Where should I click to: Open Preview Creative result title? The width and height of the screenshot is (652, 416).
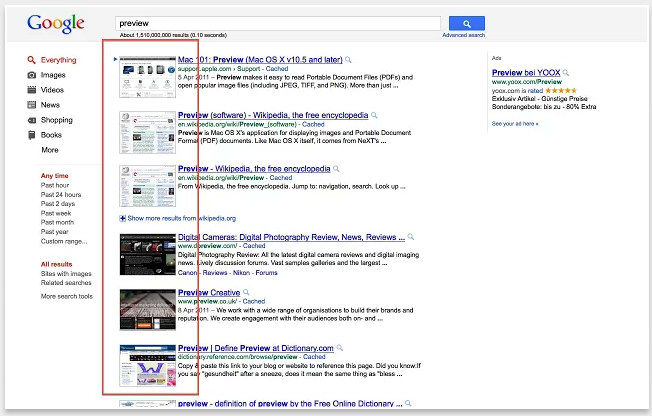click(209, 292)
